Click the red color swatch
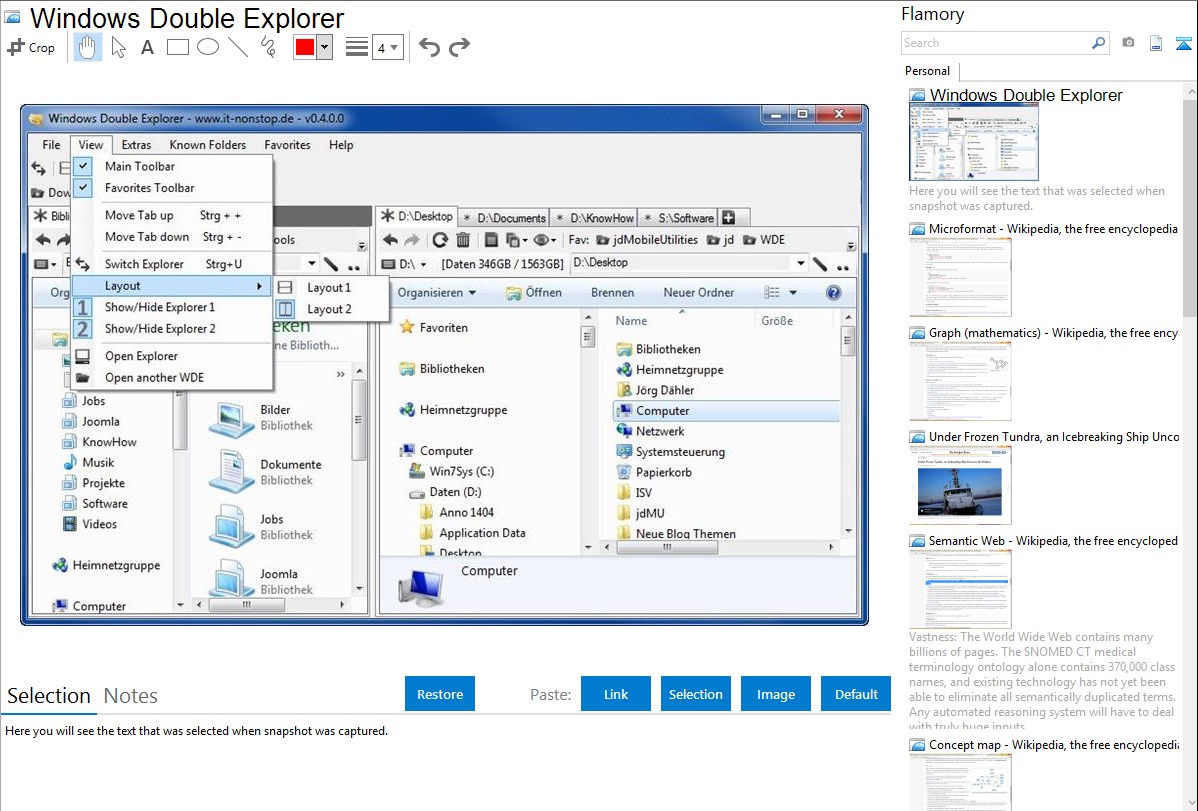The width and height of the screenshot is (1198, 811). point(305,47)
